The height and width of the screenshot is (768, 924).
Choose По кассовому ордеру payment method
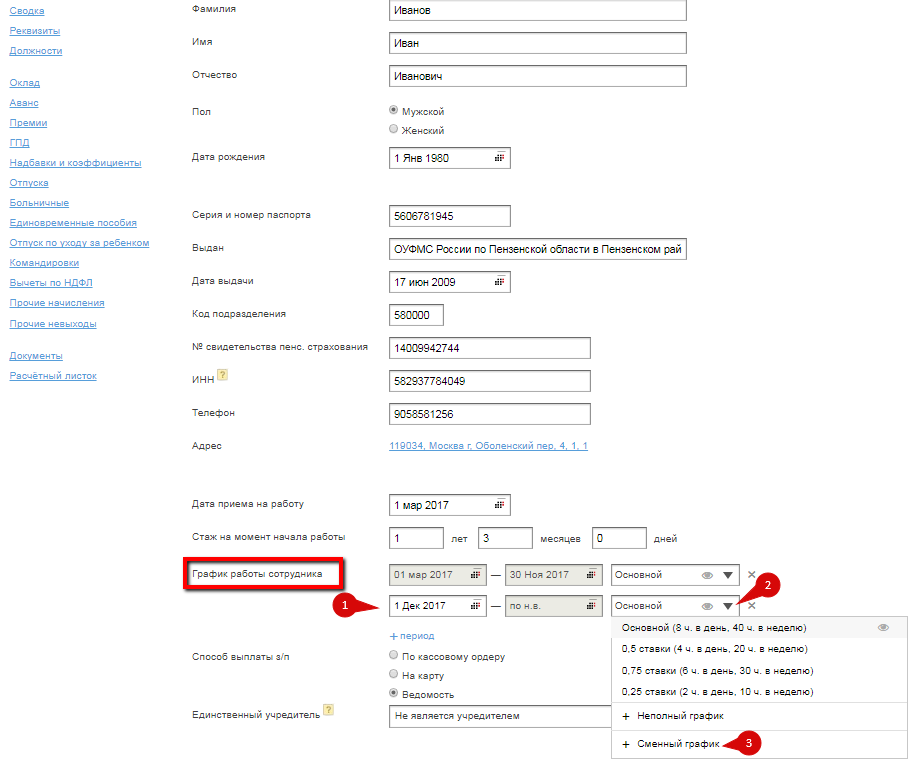pos(394,655)
